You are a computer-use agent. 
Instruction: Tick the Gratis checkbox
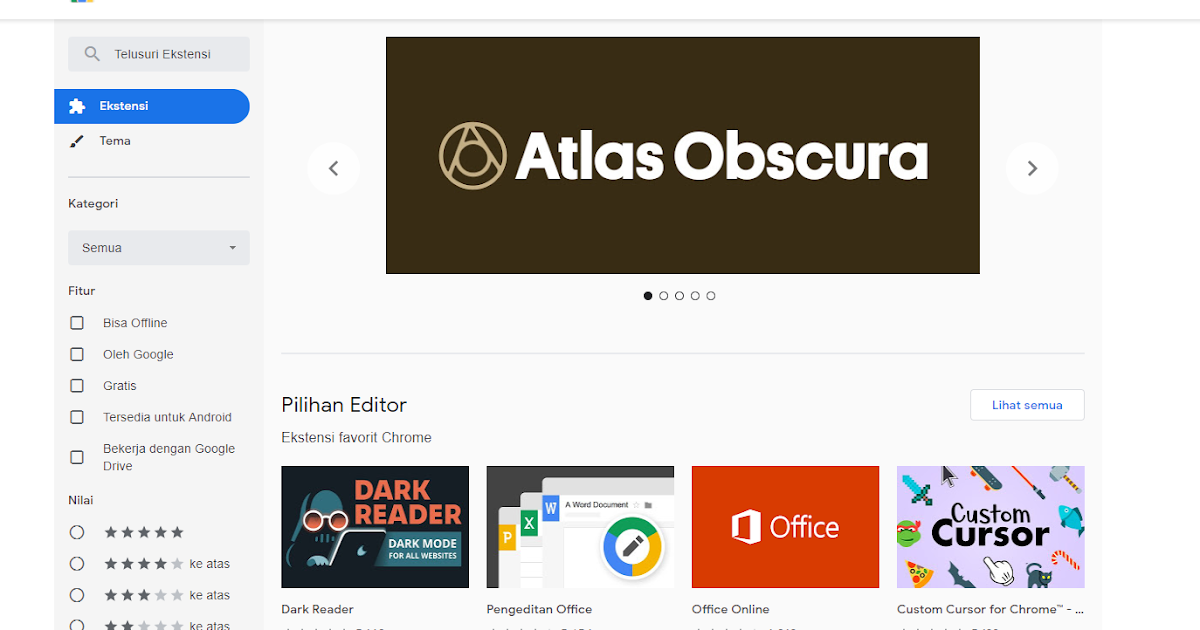tap(77, 386)
